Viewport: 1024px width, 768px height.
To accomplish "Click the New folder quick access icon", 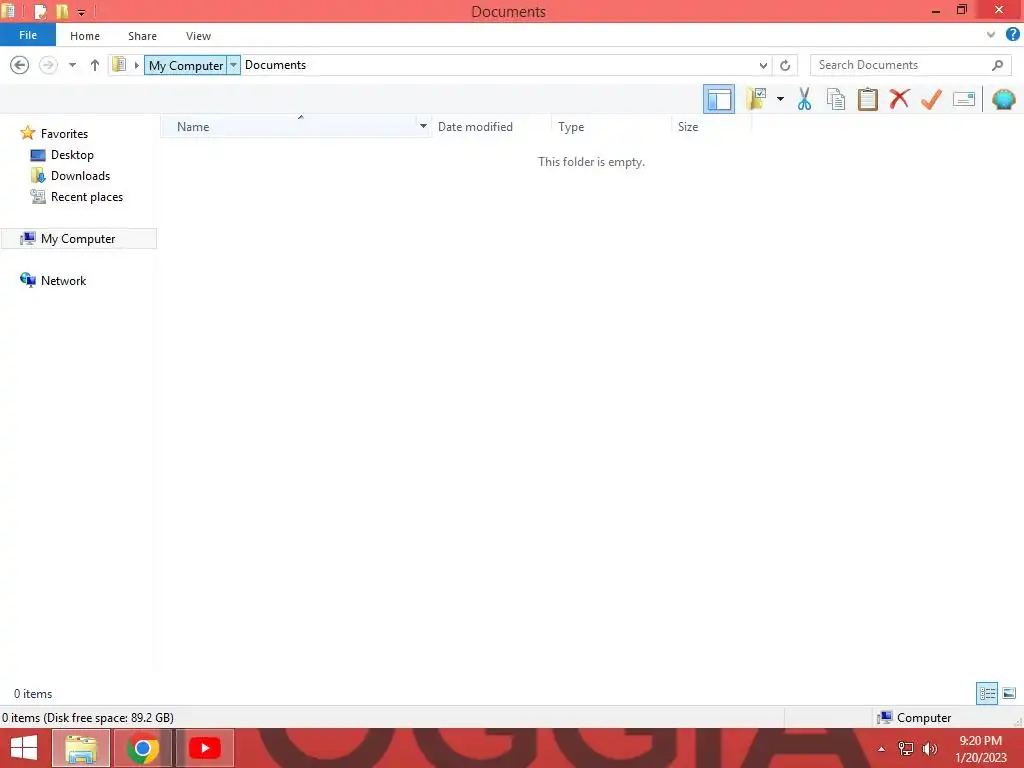I will (x=62, y=11).
